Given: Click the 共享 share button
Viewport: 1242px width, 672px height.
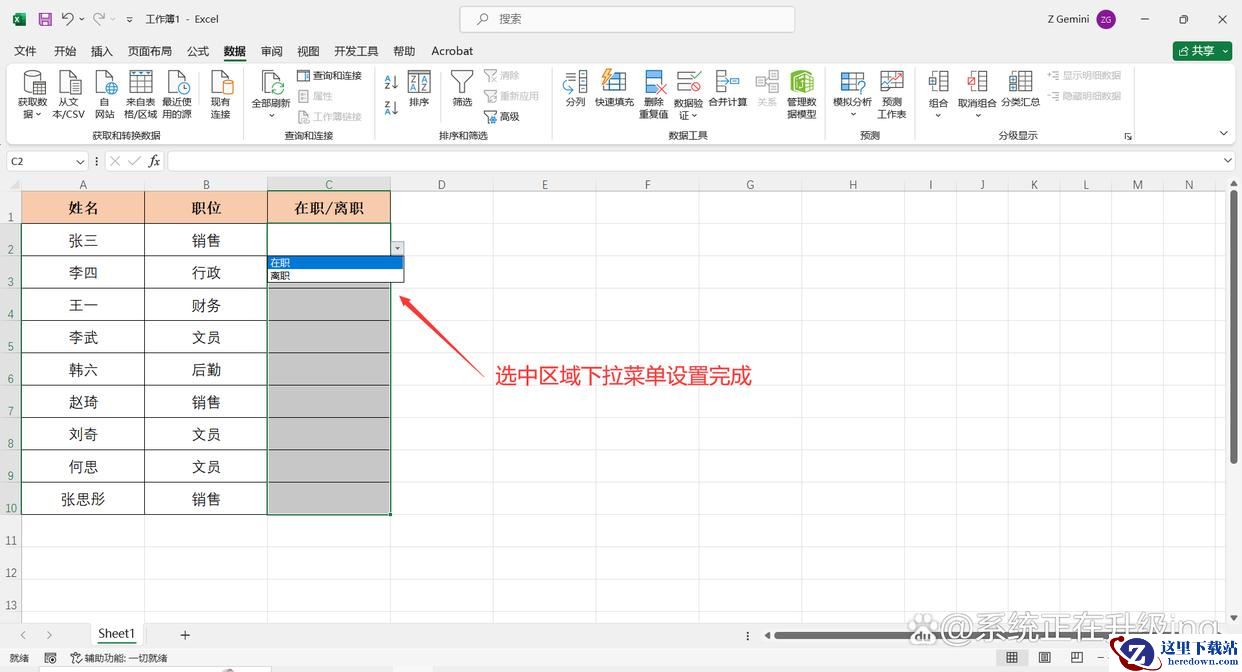Looking at the screenshot, I should coord(1202,51).
